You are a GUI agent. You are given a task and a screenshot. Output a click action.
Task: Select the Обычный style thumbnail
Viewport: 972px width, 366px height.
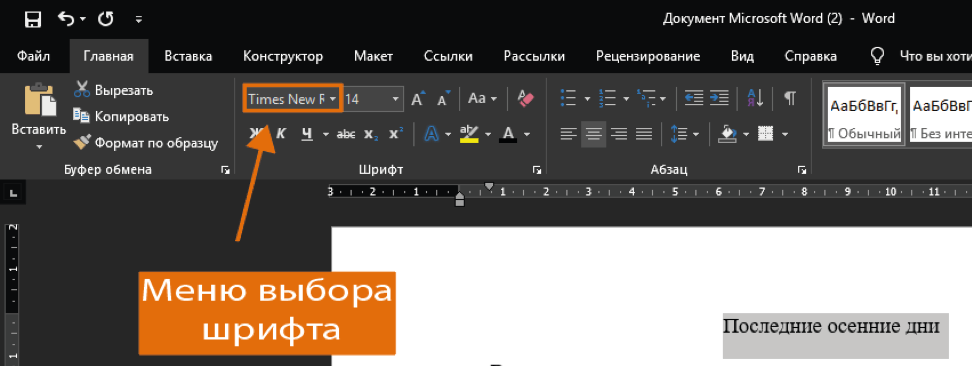864,115
